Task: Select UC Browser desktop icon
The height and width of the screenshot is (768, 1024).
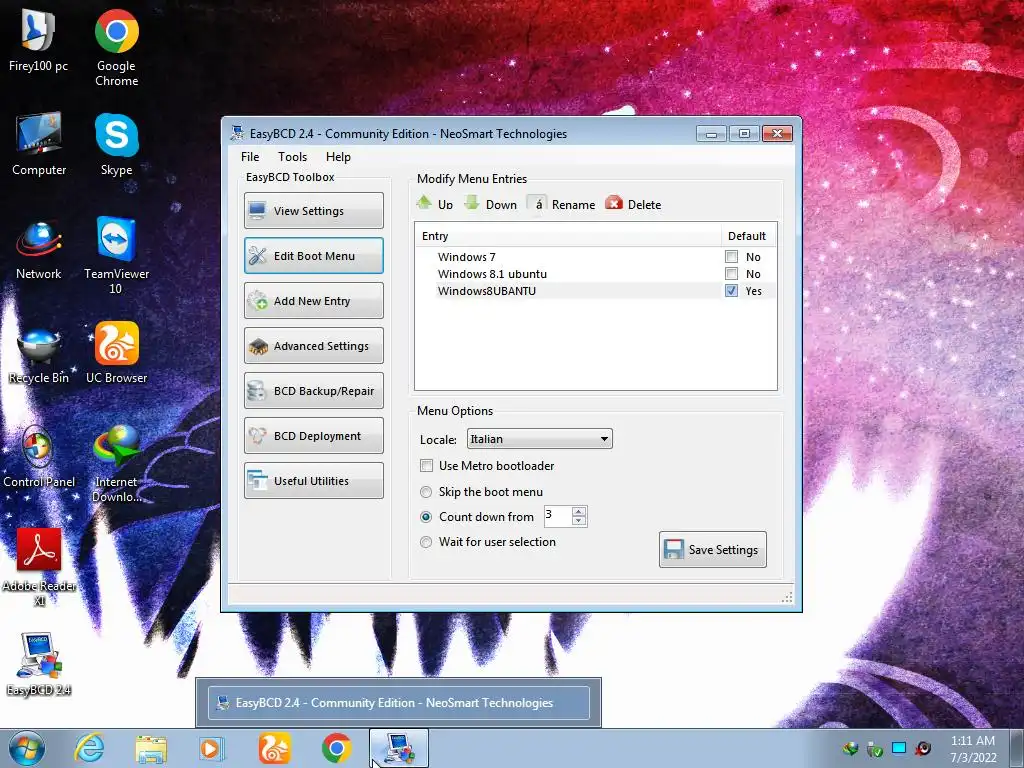Action: coord(116,353)
